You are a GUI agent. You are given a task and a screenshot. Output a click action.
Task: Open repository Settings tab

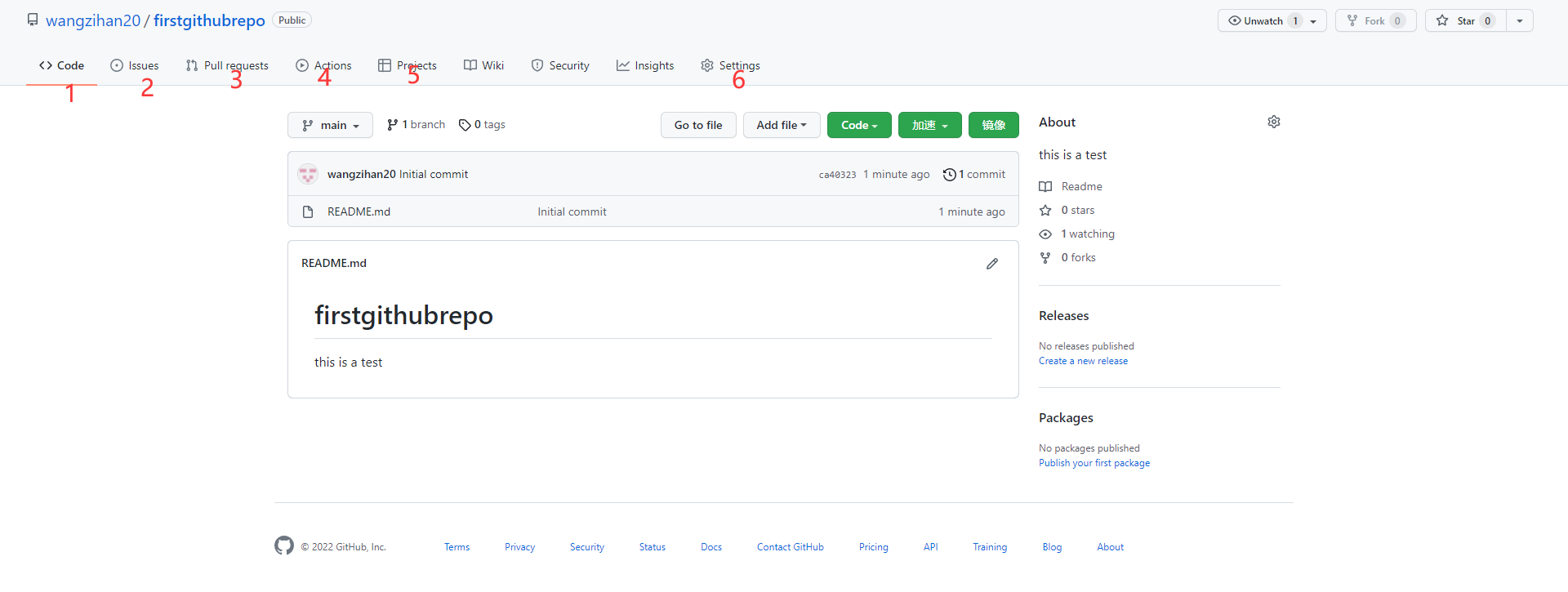click(x=730, y=65)
